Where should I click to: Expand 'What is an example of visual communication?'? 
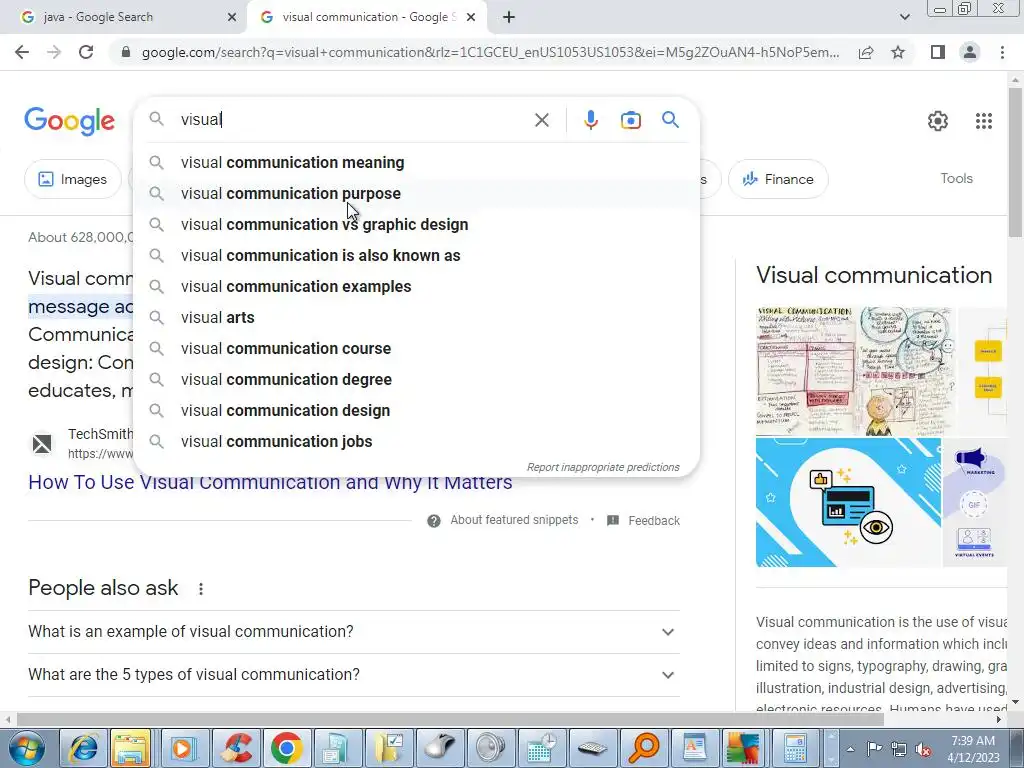tap(354, 632)
